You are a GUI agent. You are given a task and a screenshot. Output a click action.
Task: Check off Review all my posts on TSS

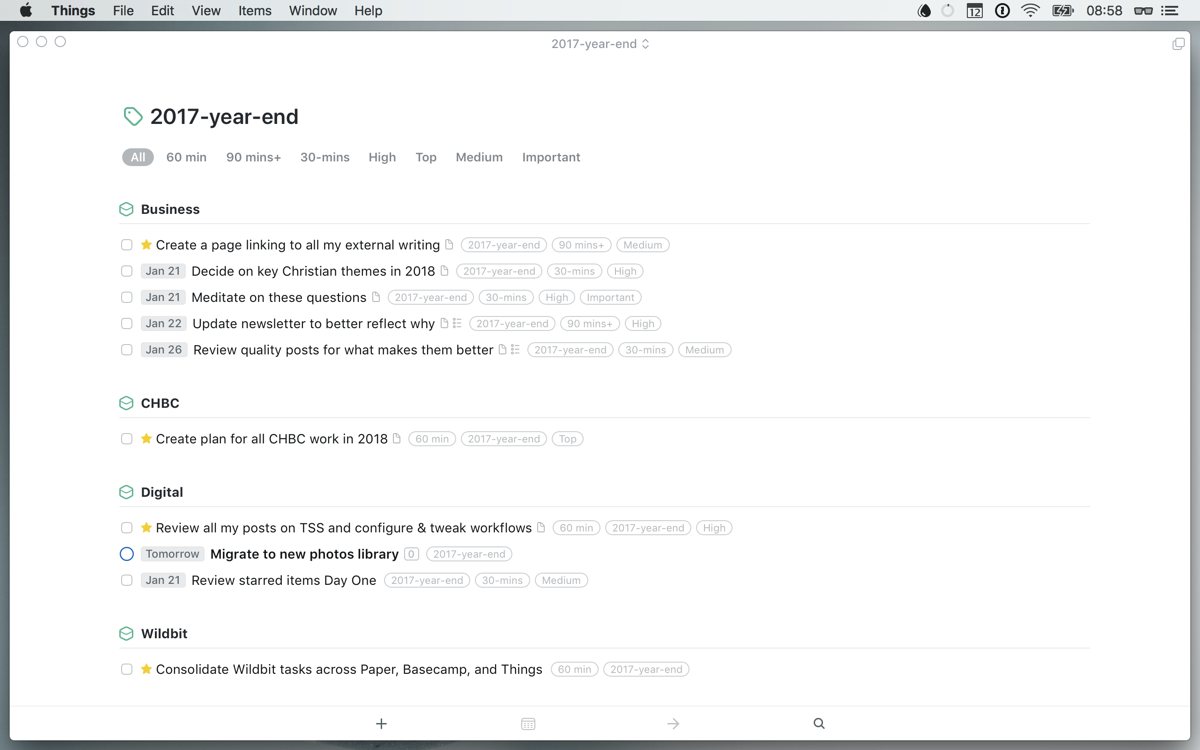(x=126, y=528)
